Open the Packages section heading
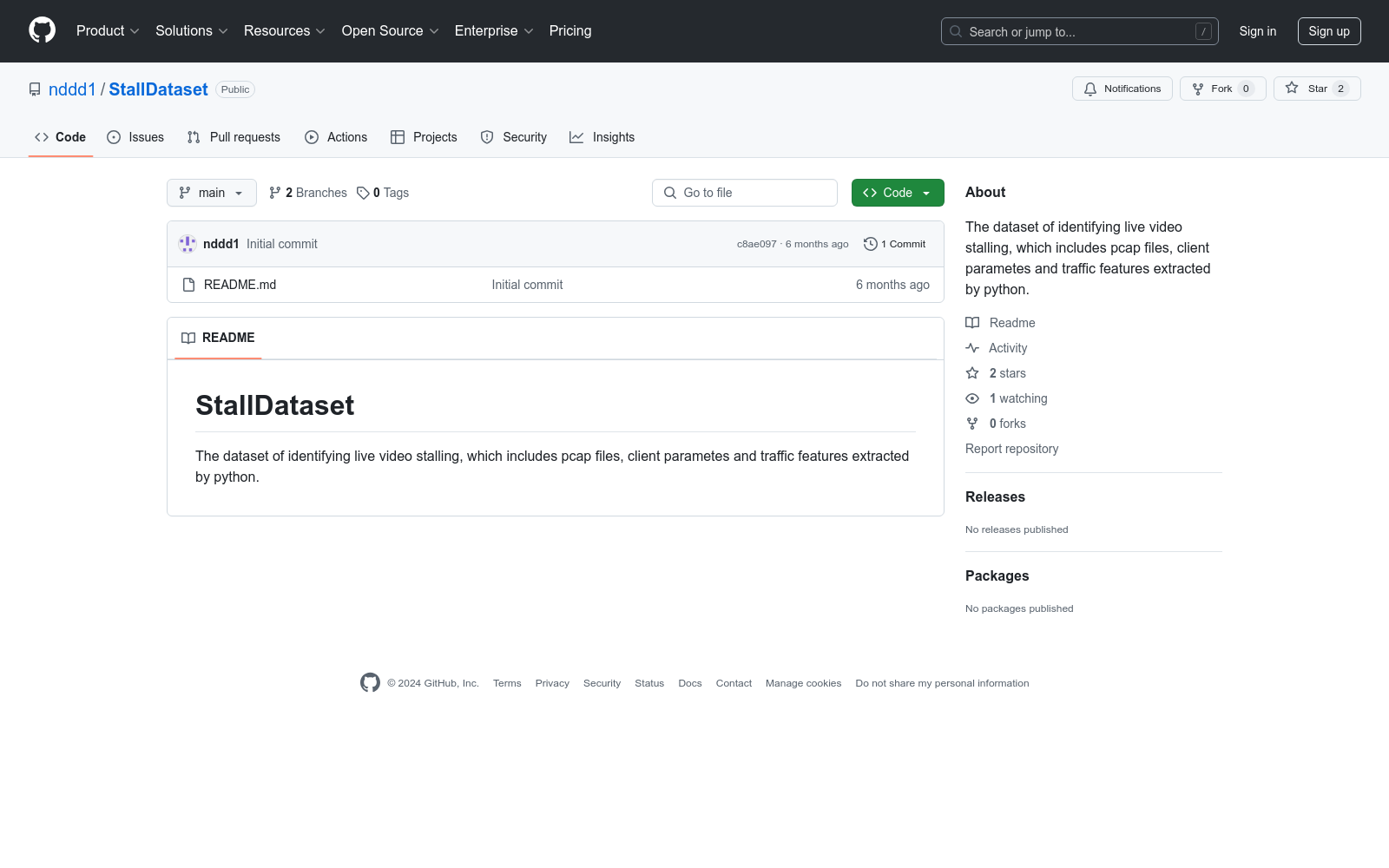 tap(997, 575)
